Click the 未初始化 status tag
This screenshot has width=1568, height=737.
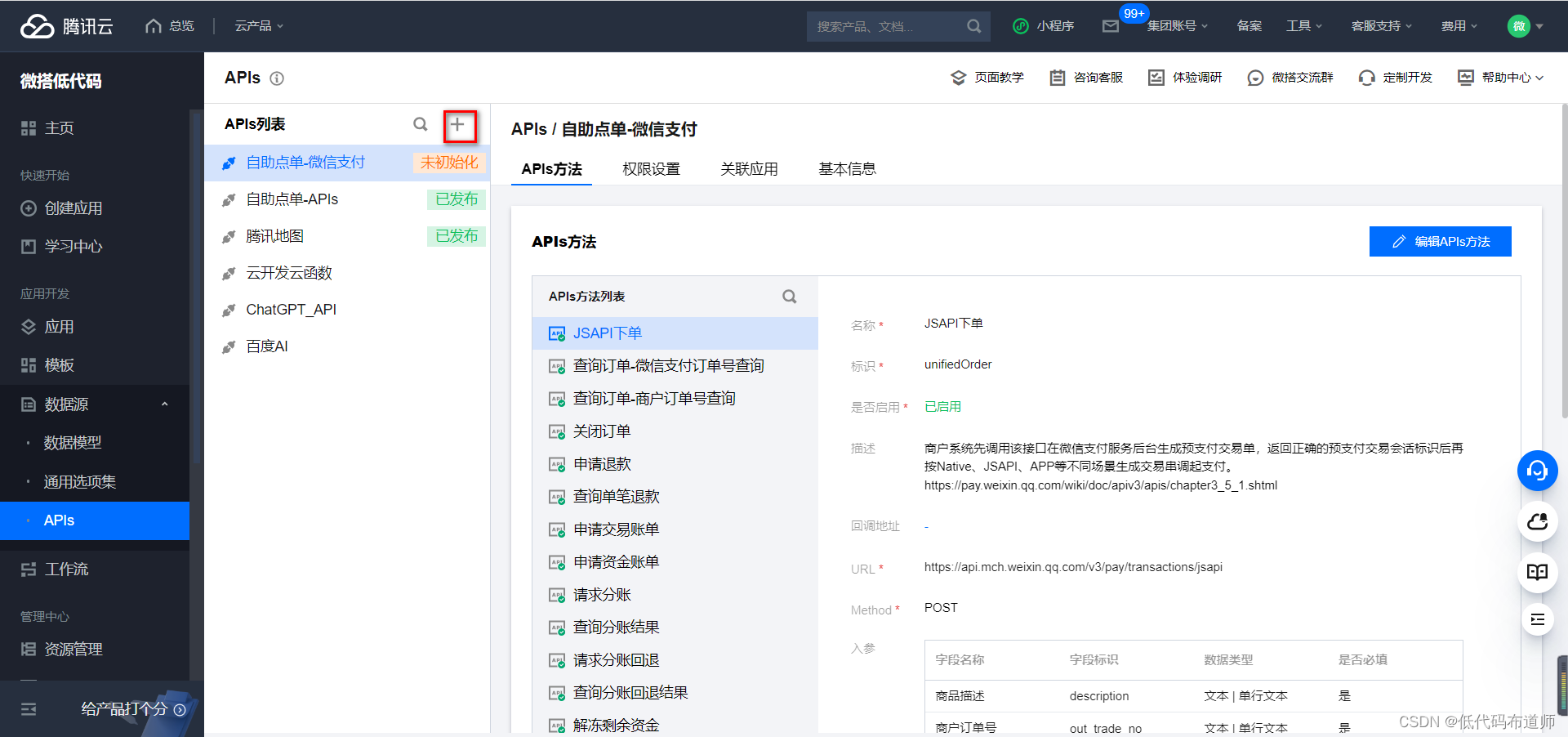[x=449, y=163]
